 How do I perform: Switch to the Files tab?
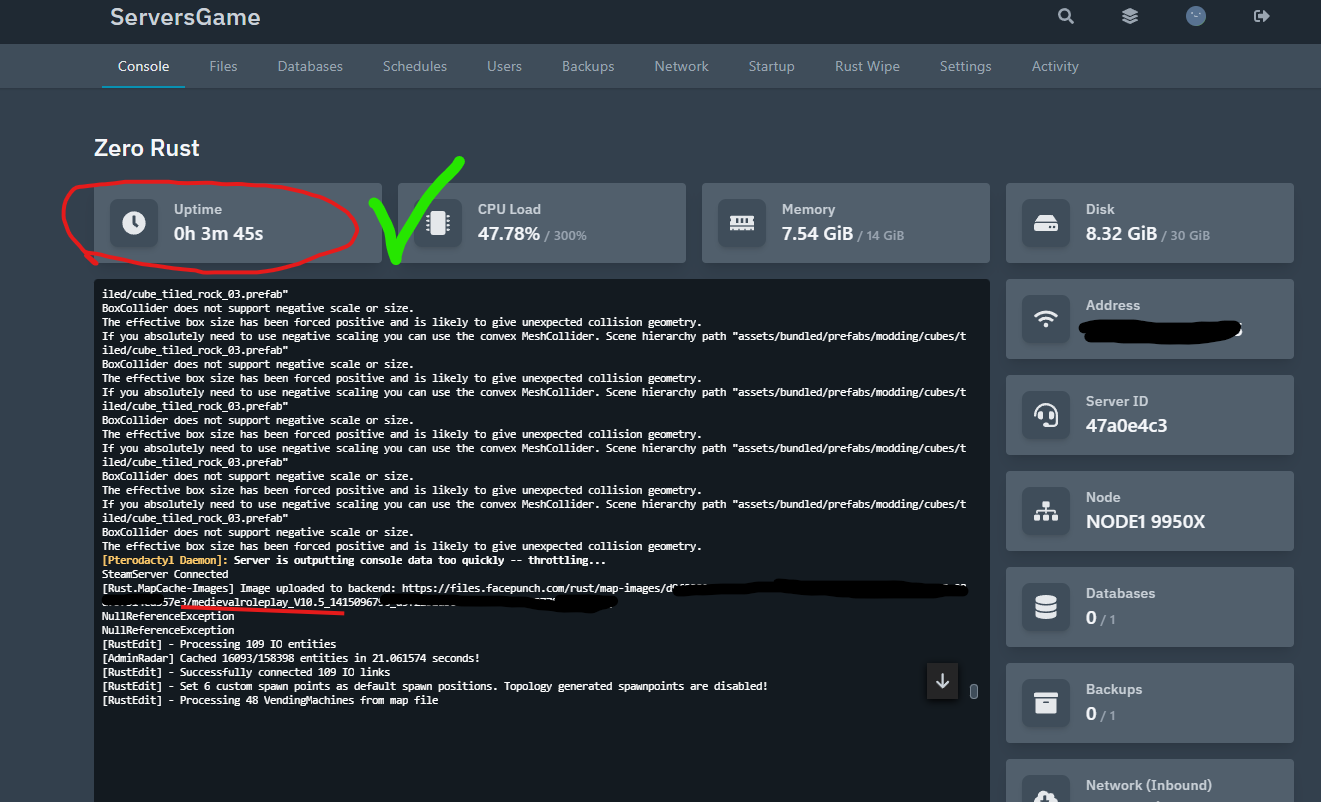[223, 66]
